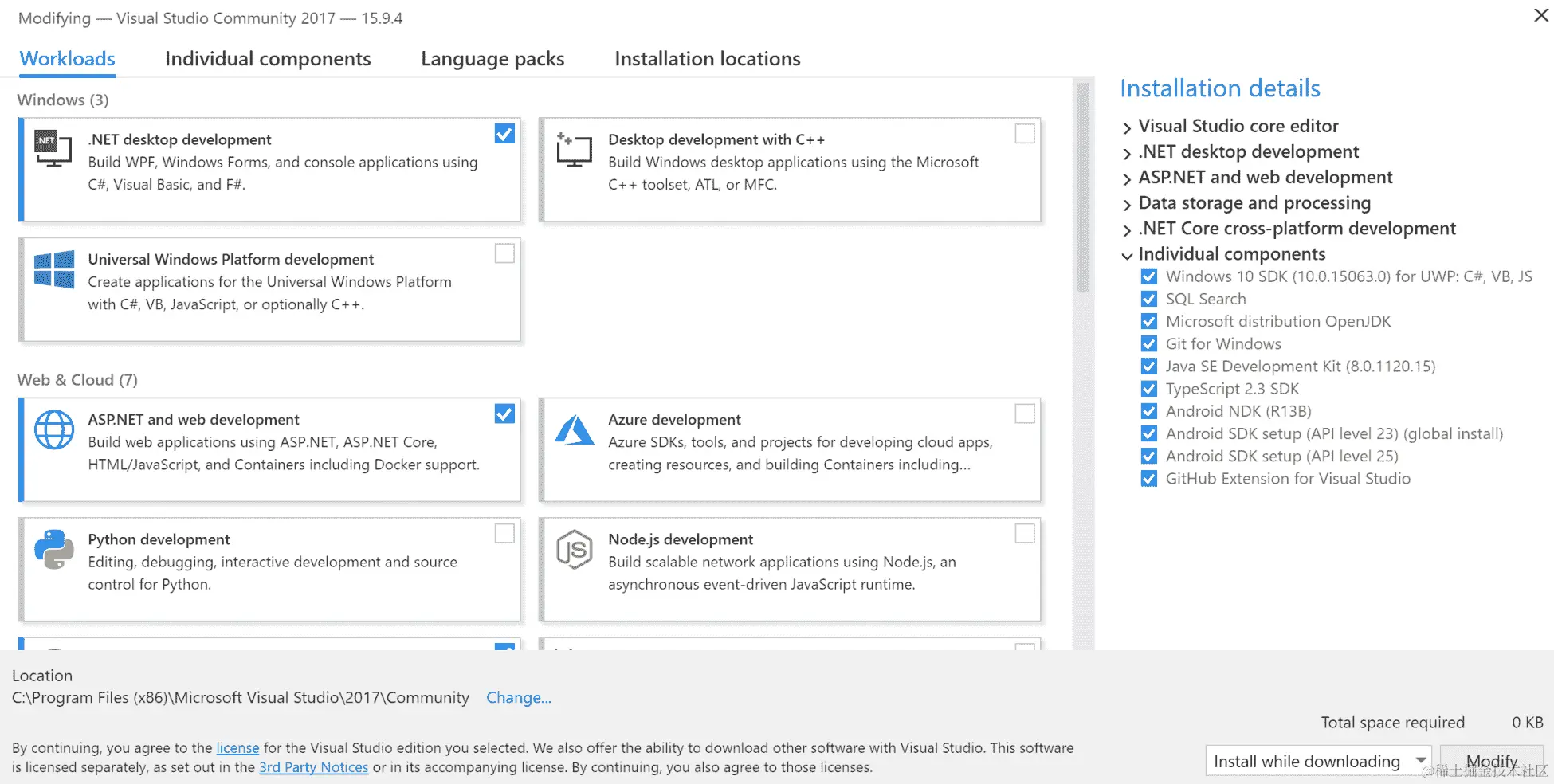Click the Installation details heading
Viewport: 1554px width, 784px height.
(x=1220, y=88)
